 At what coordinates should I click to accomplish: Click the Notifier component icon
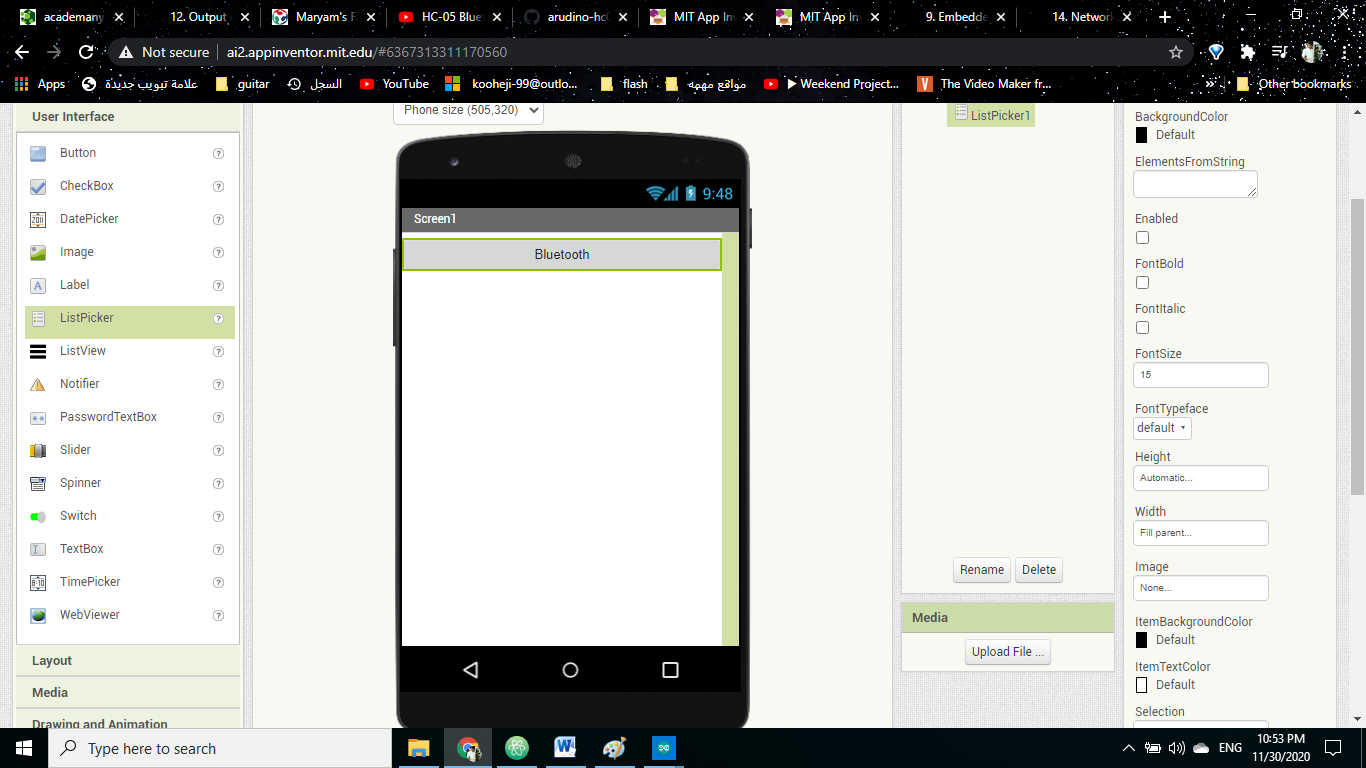[78, 383]
